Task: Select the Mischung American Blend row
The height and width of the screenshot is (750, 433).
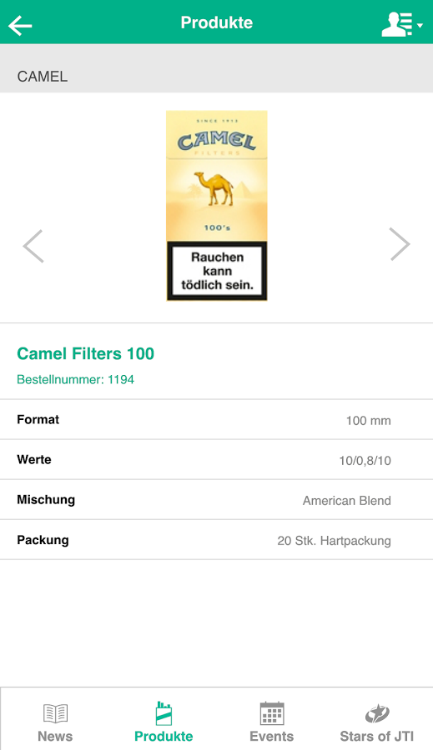Action: tap(216, 500)
